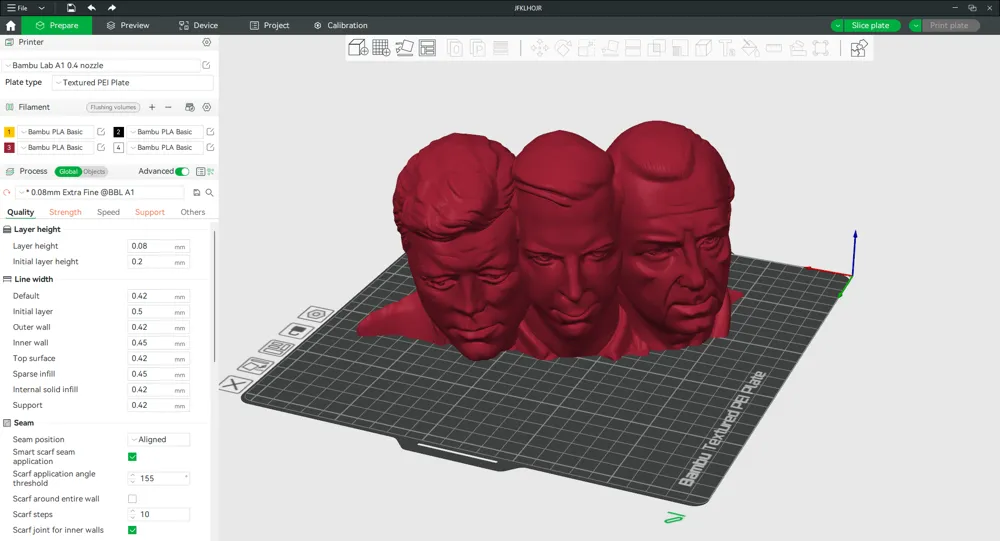Edit filament 1 preset icon

(x=101, y=131)
